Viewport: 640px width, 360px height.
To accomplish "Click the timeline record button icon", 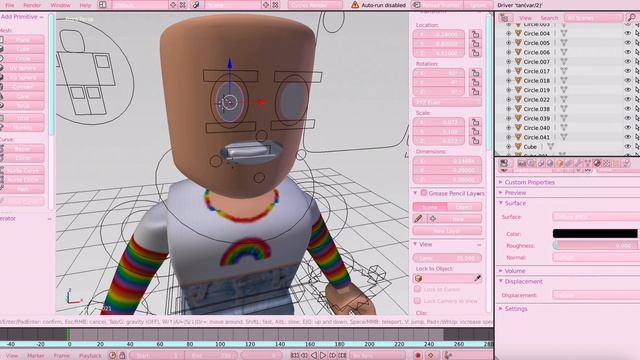I will pos(418,356).
